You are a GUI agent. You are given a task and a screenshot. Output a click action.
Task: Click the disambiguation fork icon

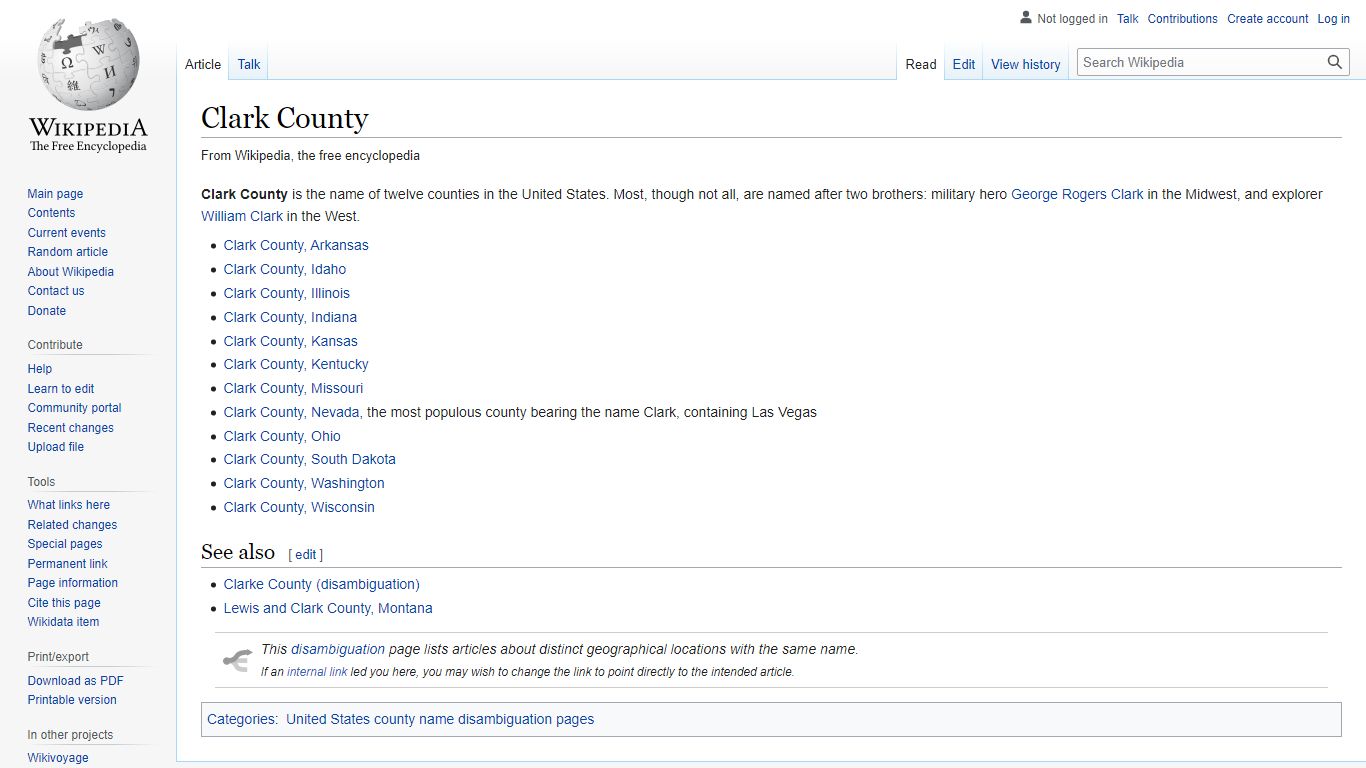click(x=237, y=660)
